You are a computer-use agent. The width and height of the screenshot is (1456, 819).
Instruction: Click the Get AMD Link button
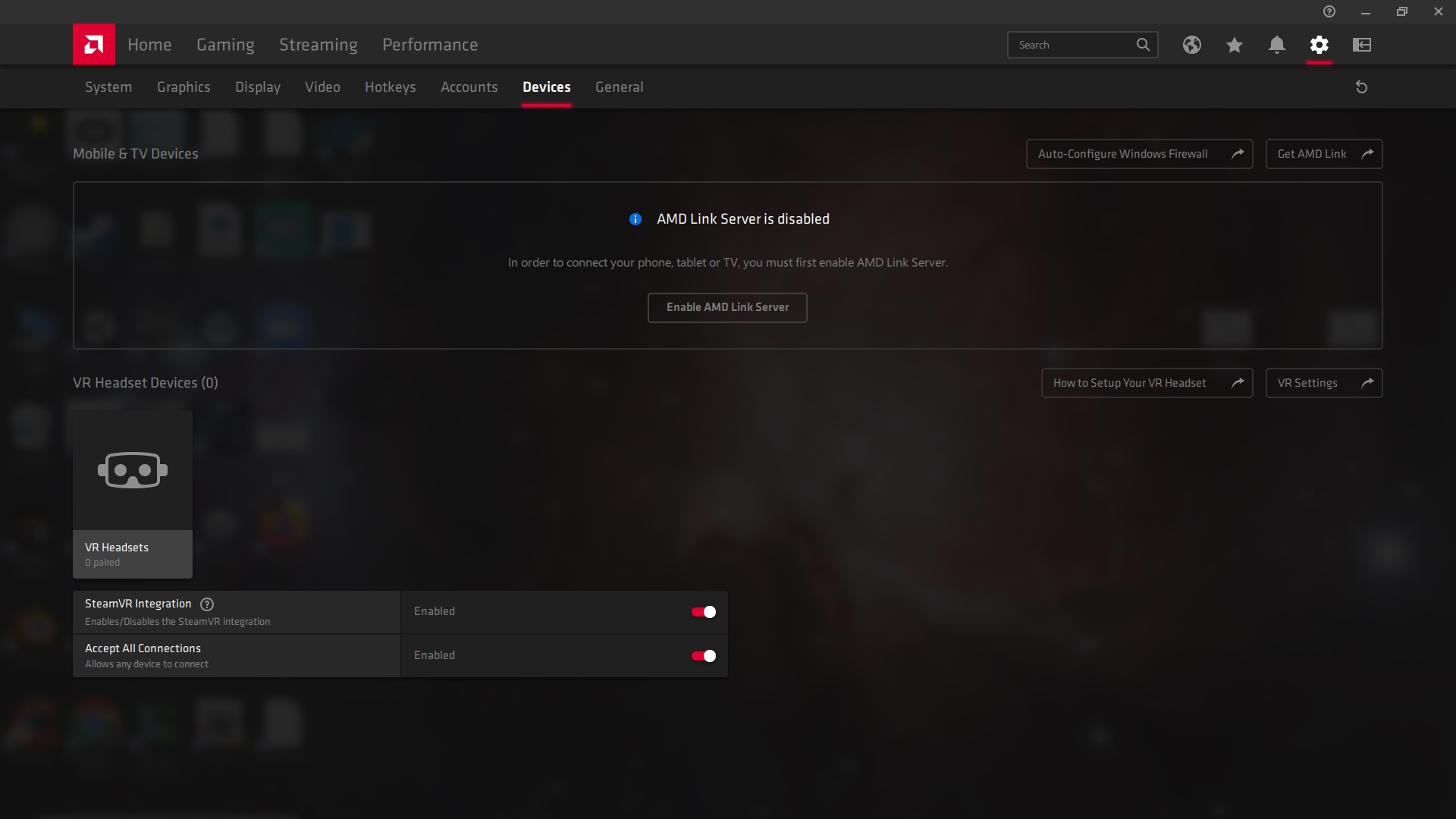pyautogui.click(x=1324, y=154)
